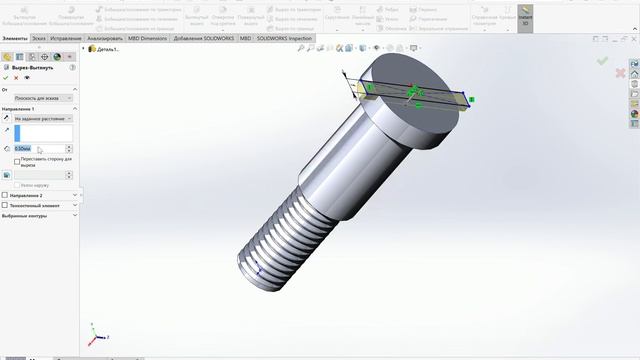Switch to the Эскиз tab
The height and width of the screenshot is (360, 640).
pos(39,38)
